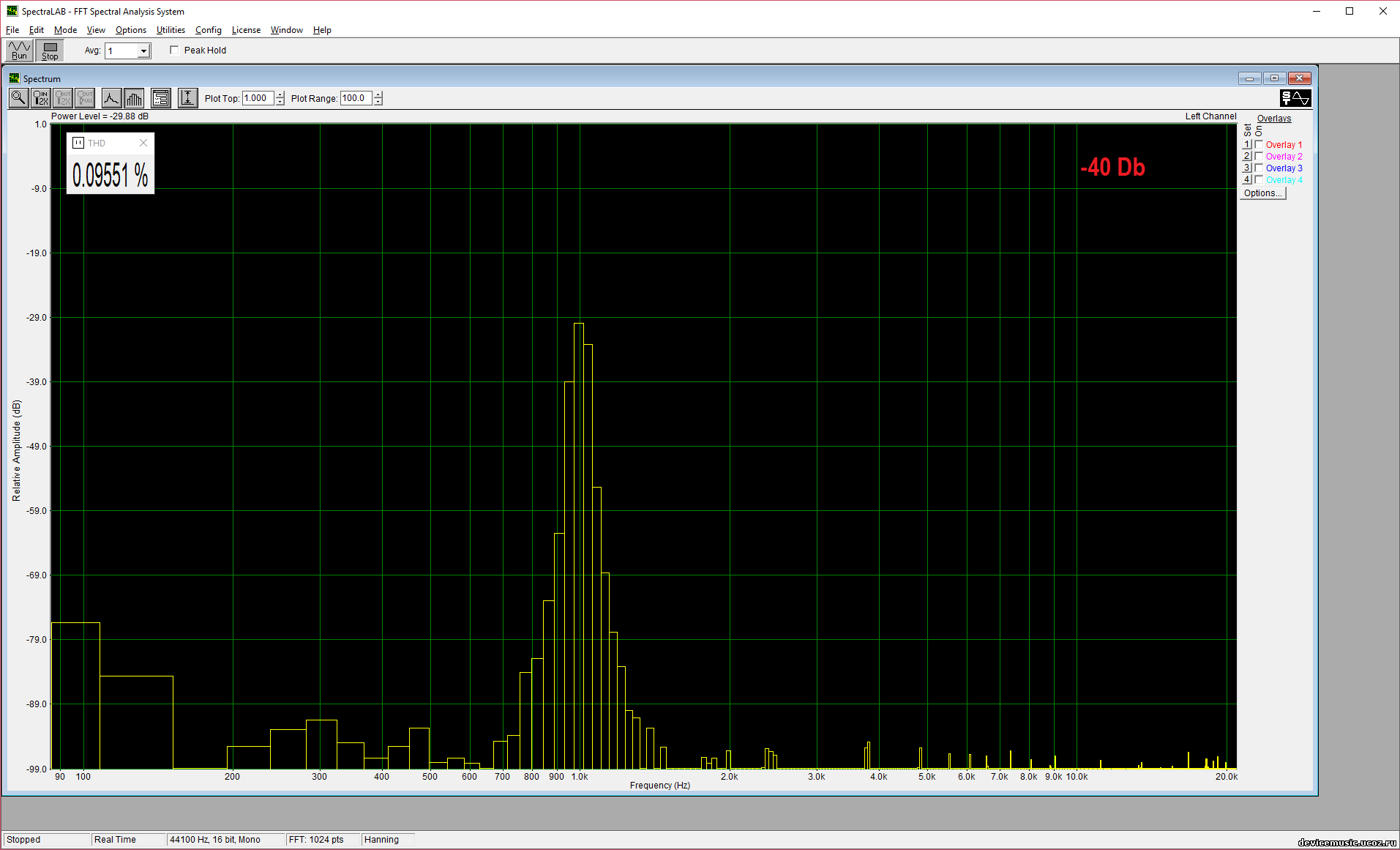Click Set button 2 for Overlay 2
This screenshot has height=850, width=1400.
1246,157
